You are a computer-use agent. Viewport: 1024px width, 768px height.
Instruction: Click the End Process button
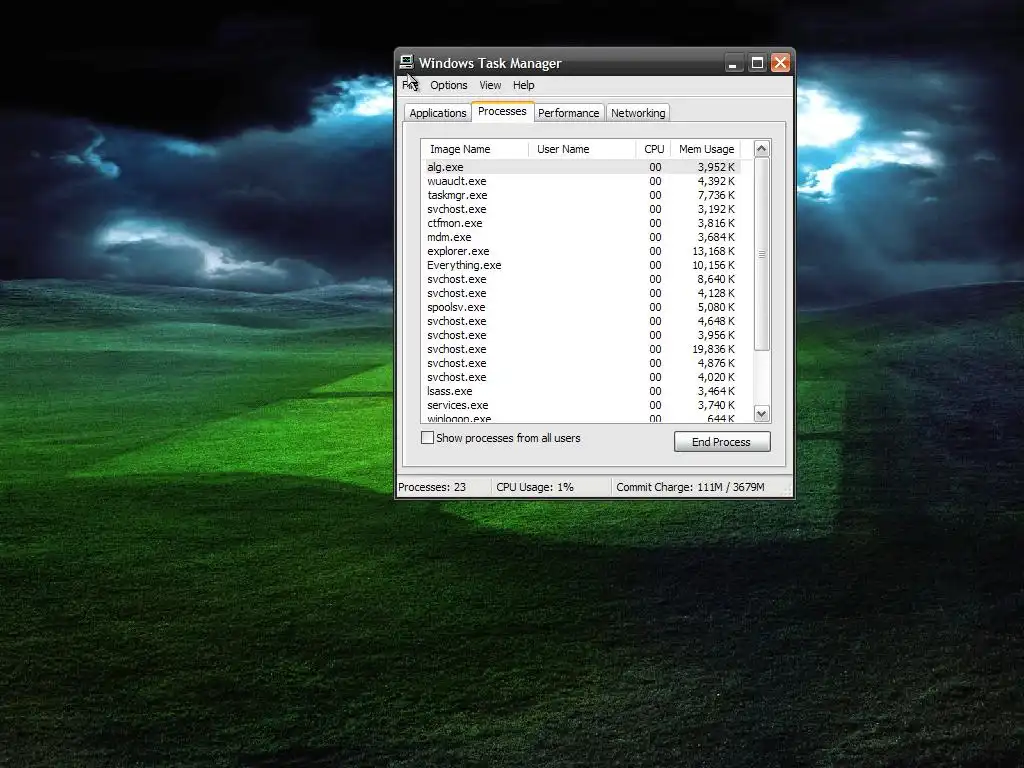click(x=722, y=441)
